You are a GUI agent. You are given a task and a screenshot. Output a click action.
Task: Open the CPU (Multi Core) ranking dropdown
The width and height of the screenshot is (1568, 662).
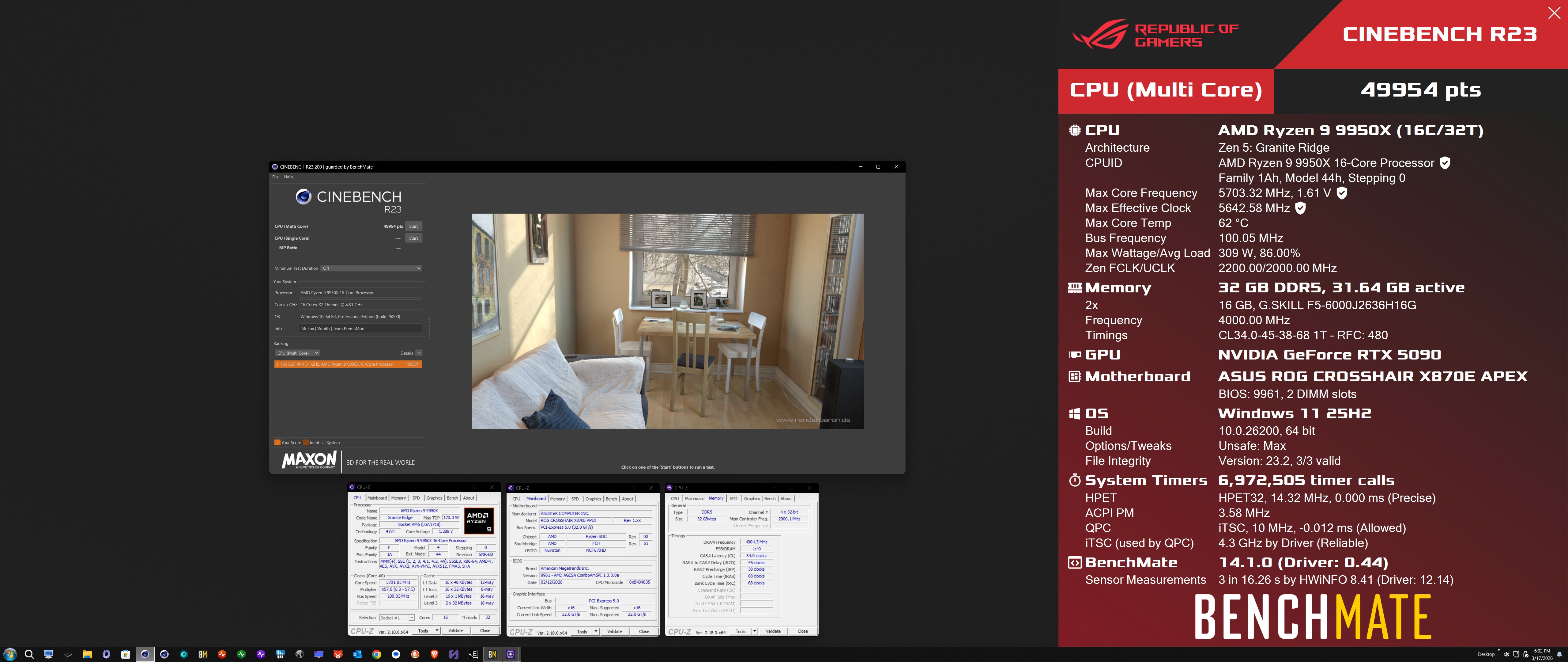point(298,353)
